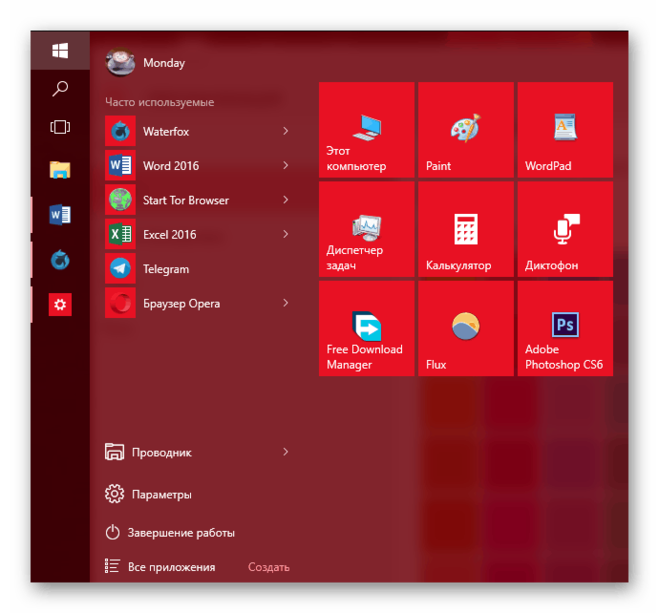Click the Windows Start button
Image resolution: width=659 pixels, height=613 pixels.
point(60,50)
